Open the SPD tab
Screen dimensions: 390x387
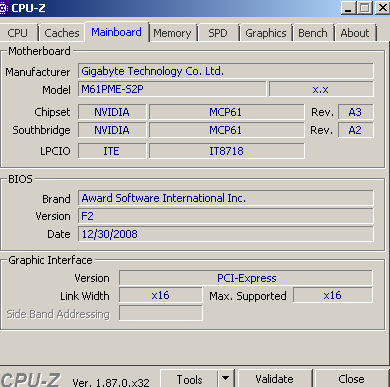(x=218, y=33)
